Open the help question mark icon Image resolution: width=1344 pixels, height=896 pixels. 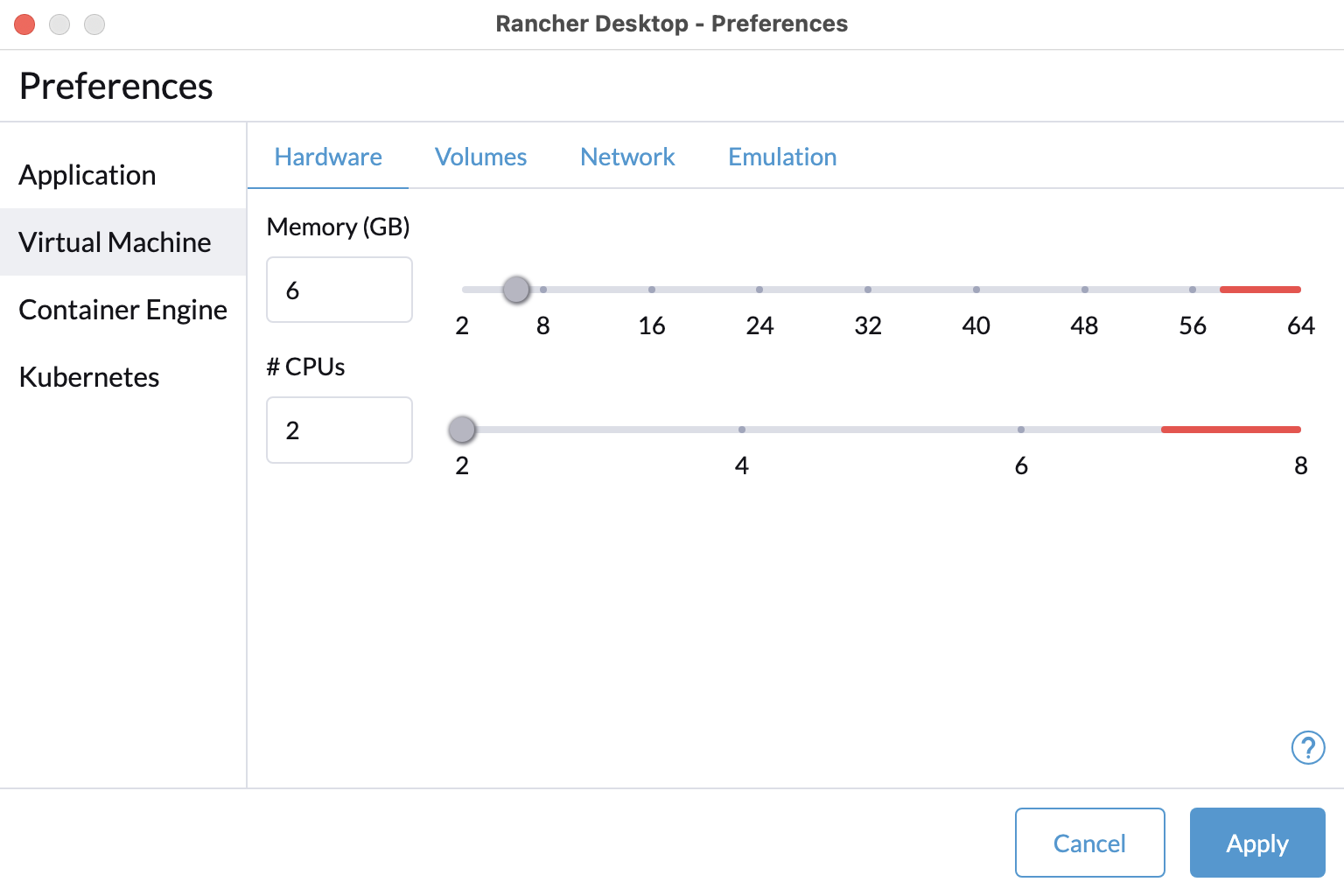[1308, 748]
